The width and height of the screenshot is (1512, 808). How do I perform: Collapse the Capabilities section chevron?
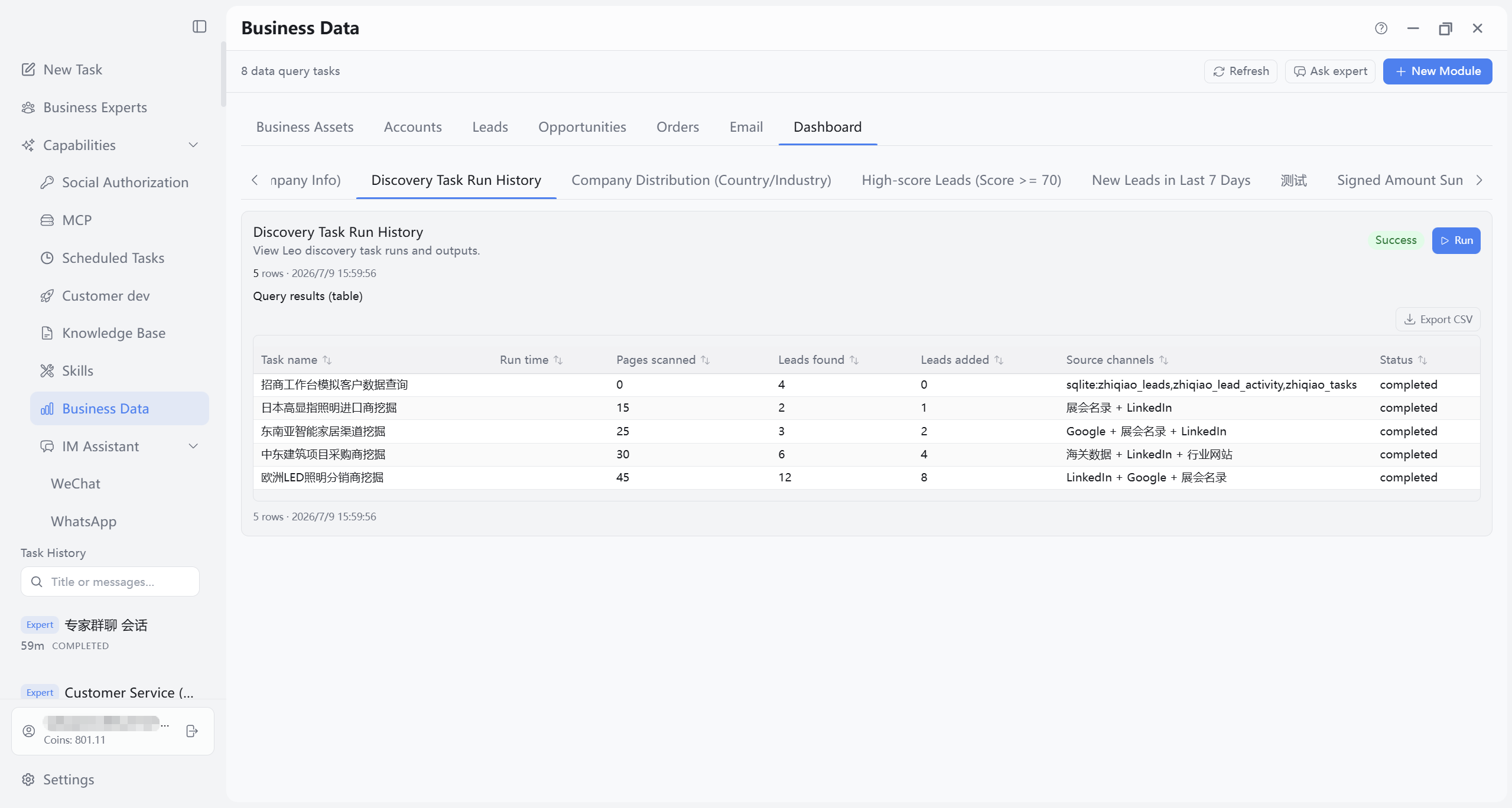point(193,145)
